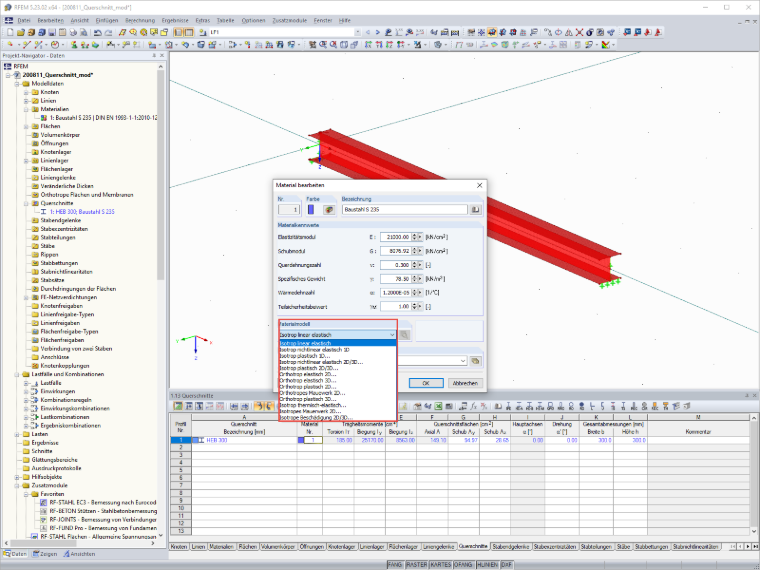Expand the Lasten tree node
760x570 pixels.
(16, 434)
